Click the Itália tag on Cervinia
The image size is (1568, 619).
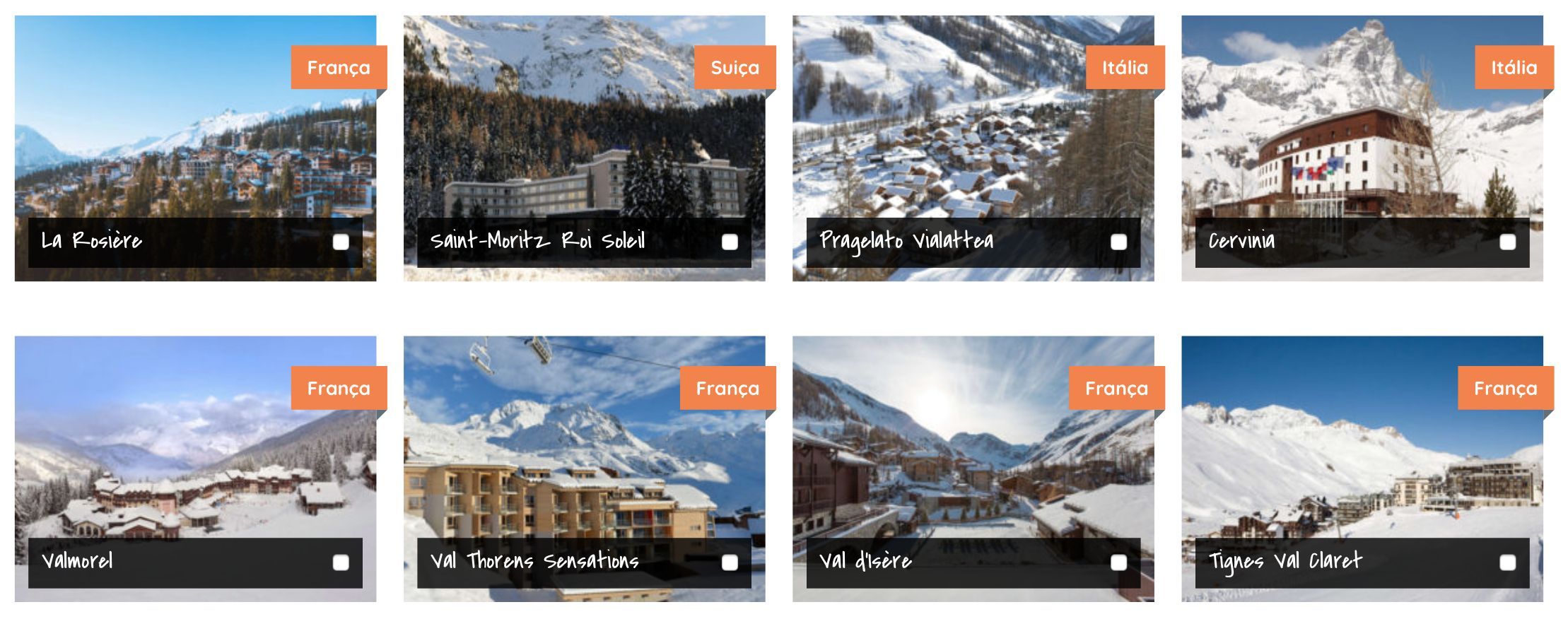[x=1514, y=67]
